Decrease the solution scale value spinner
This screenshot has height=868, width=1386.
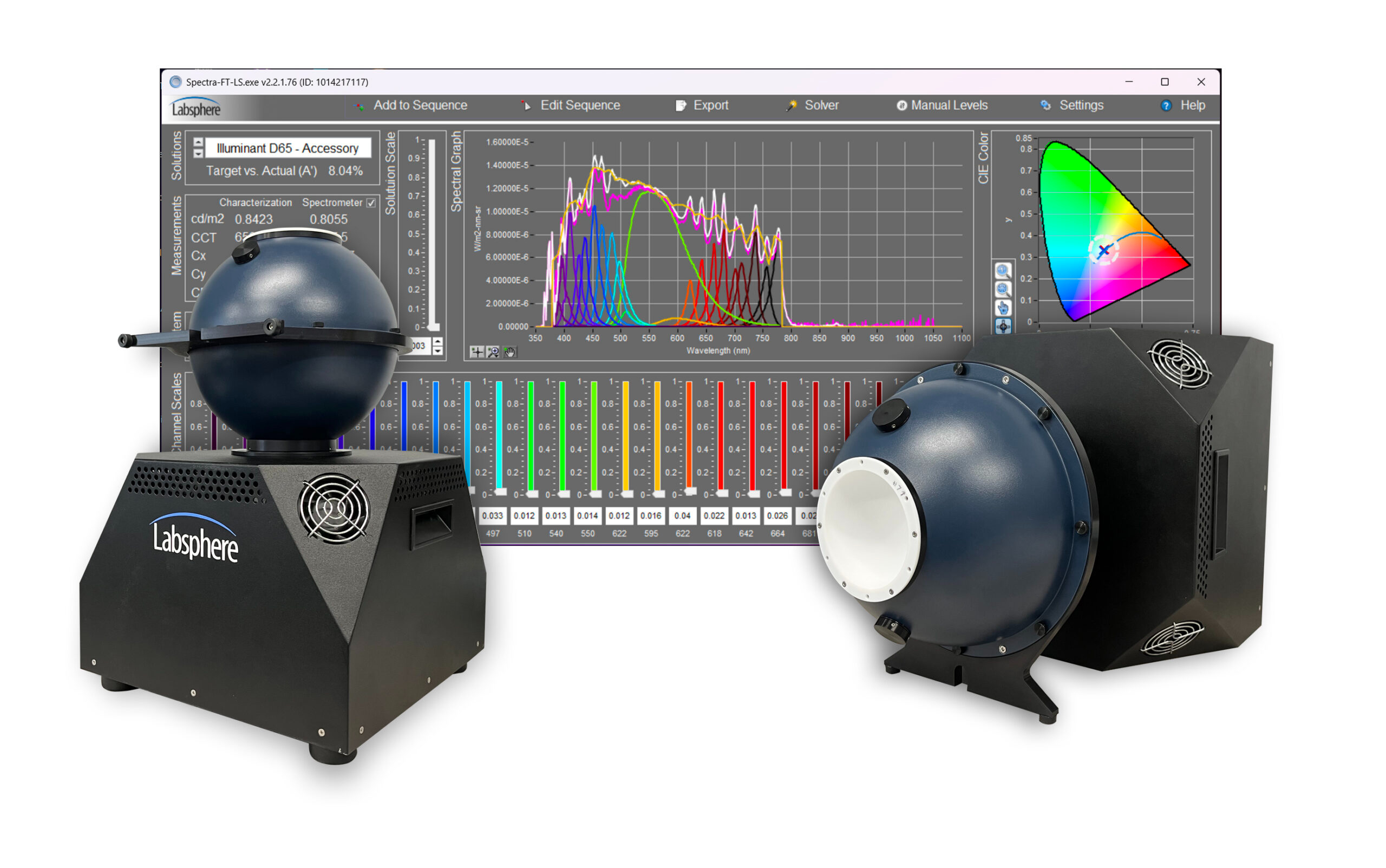[438, 350]
